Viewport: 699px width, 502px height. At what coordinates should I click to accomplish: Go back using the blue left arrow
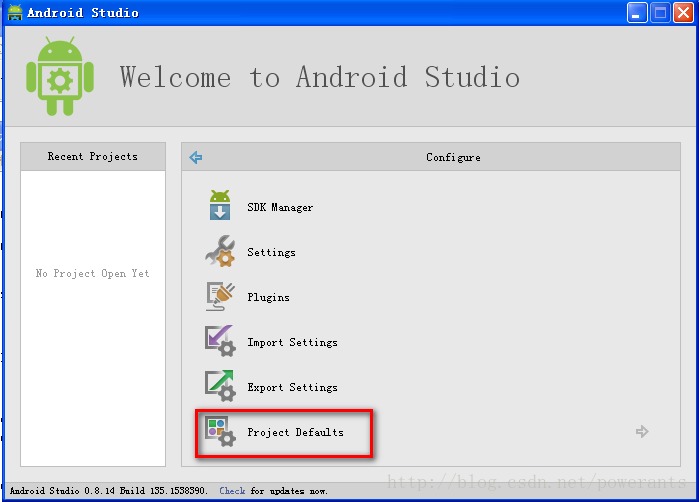point(196,157)
